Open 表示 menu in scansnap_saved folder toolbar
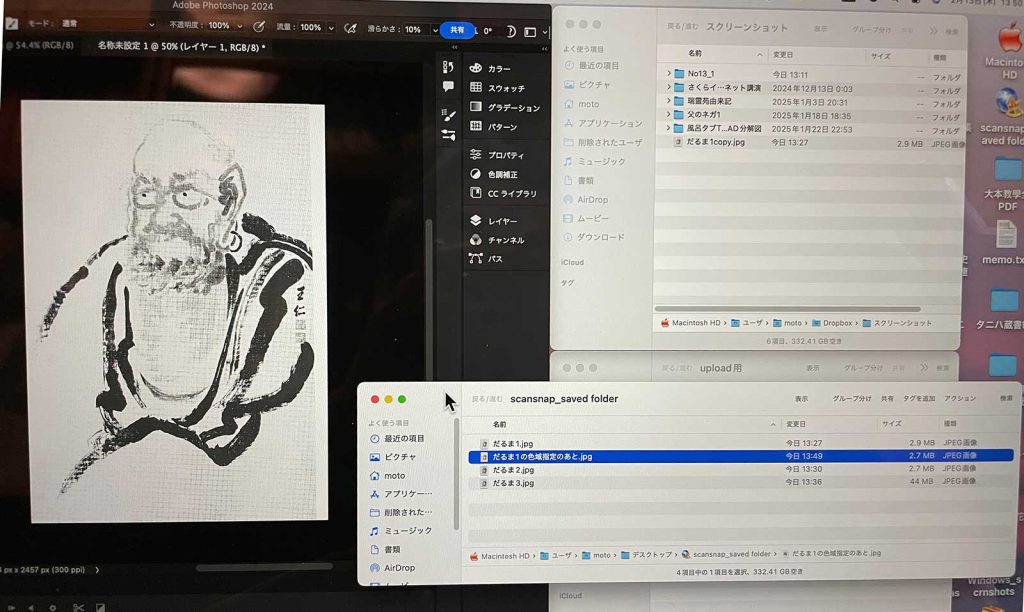Viewport: 1024px width, 612px height. click(801, 398)
